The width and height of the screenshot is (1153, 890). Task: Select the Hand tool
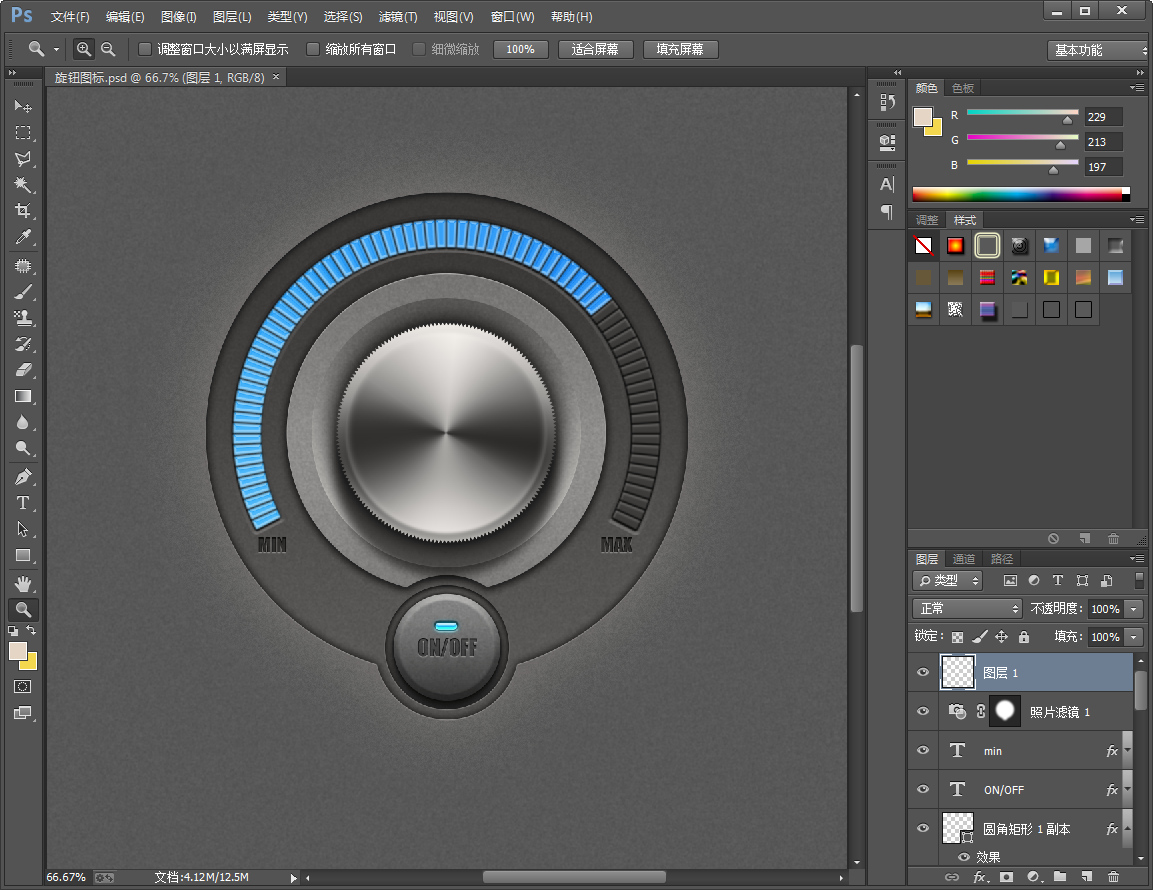pos(22,583)
